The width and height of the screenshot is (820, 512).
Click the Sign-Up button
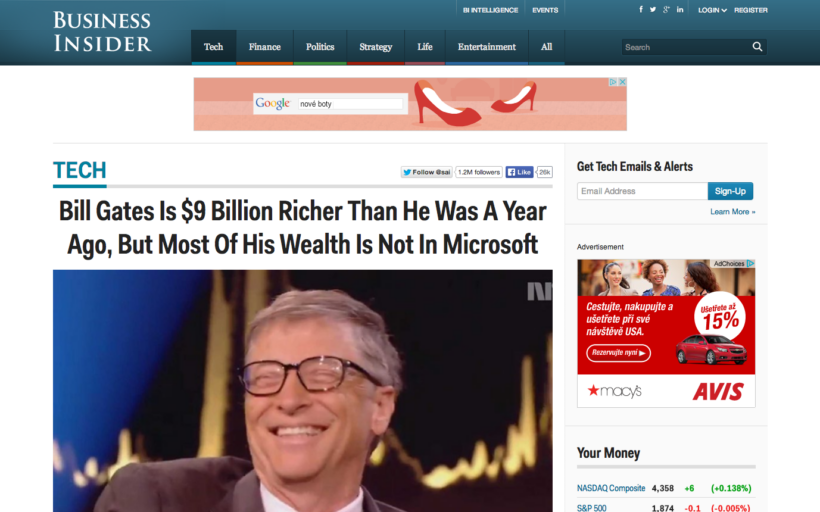(730, 191)
